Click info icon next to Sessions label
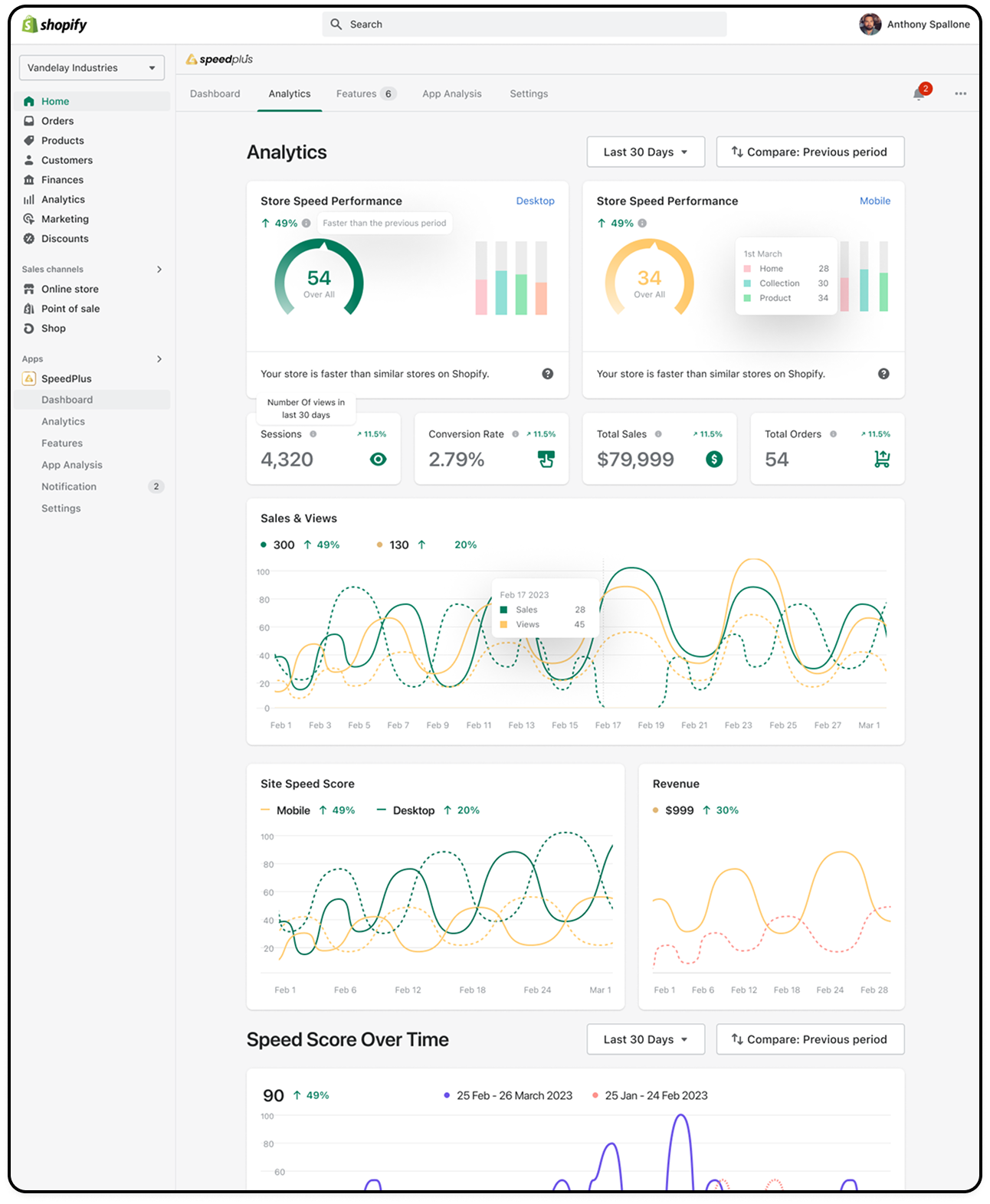 click(x=313, y=434)
